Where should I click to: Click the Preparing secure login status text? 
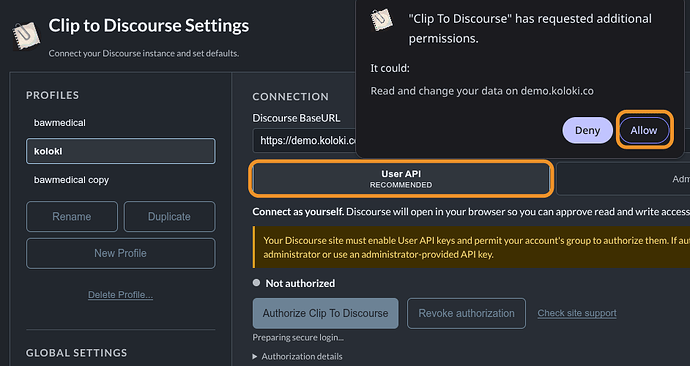tap(298, 337)
